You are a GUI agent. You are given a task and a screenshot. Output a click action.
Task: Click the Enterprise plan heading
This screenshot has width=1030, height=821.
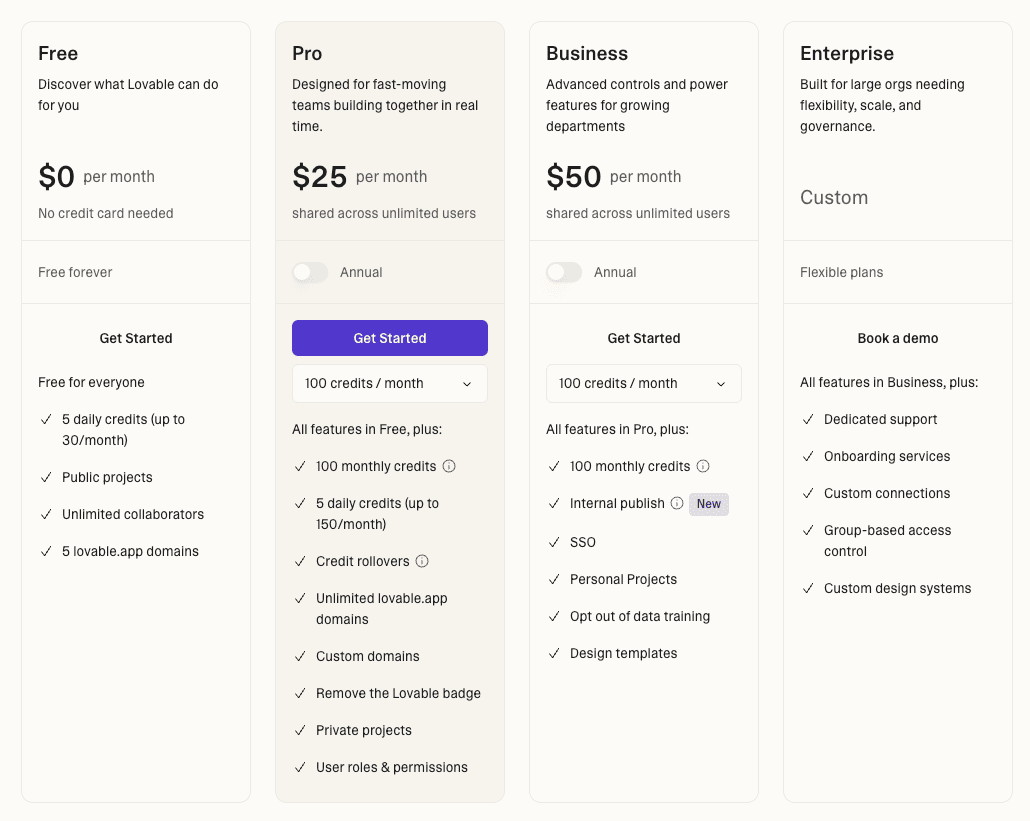coord(847,53)
